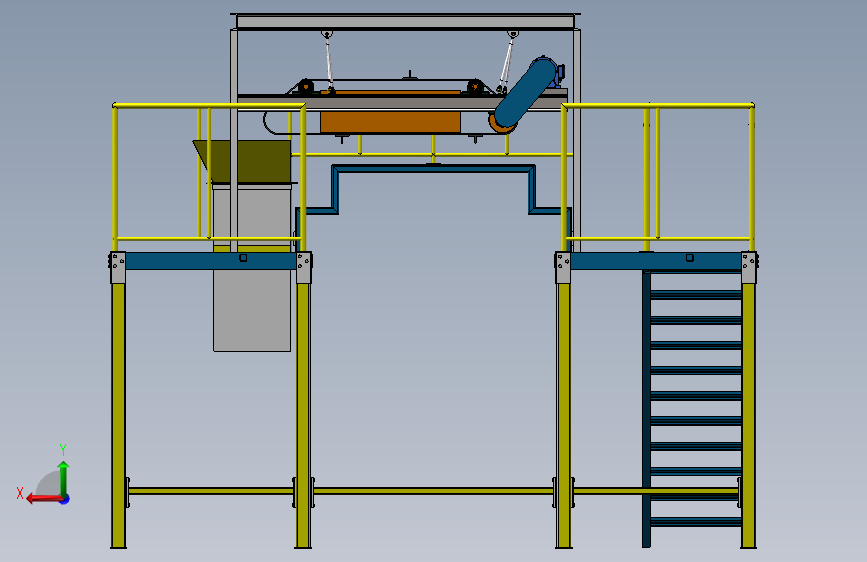867x562 pixels.
Task: Click the green Y axis arrow of the triad
Action: coord(64,478)
